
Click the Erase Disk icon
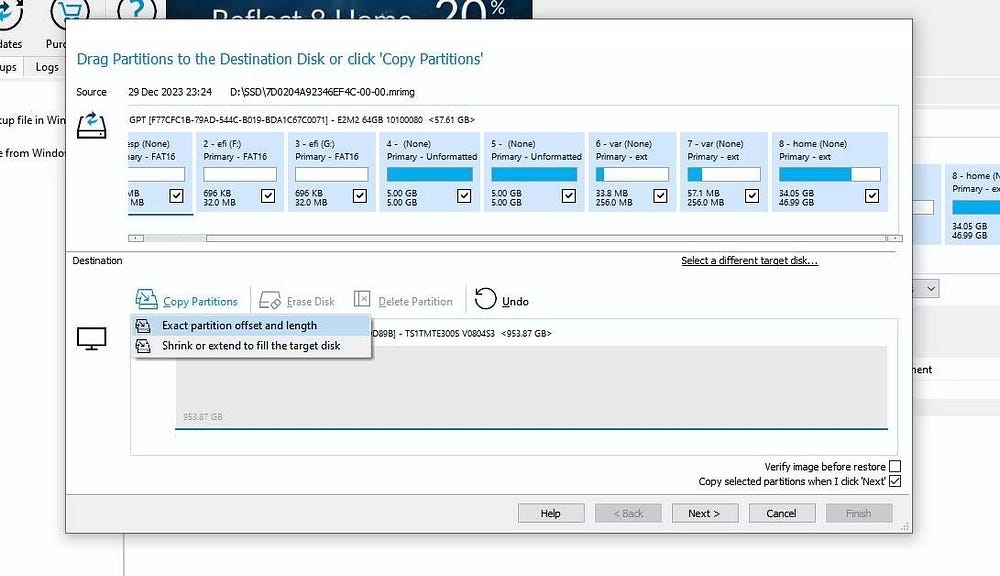(270, 300)
